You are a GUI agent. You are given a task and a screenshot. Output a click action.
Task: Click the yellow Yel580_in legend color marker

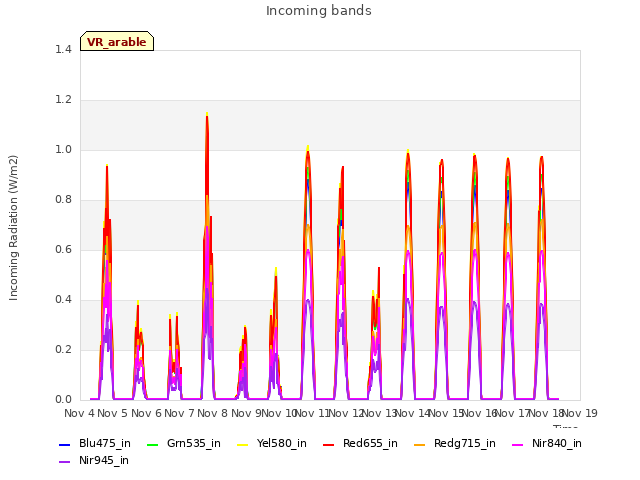242,444
